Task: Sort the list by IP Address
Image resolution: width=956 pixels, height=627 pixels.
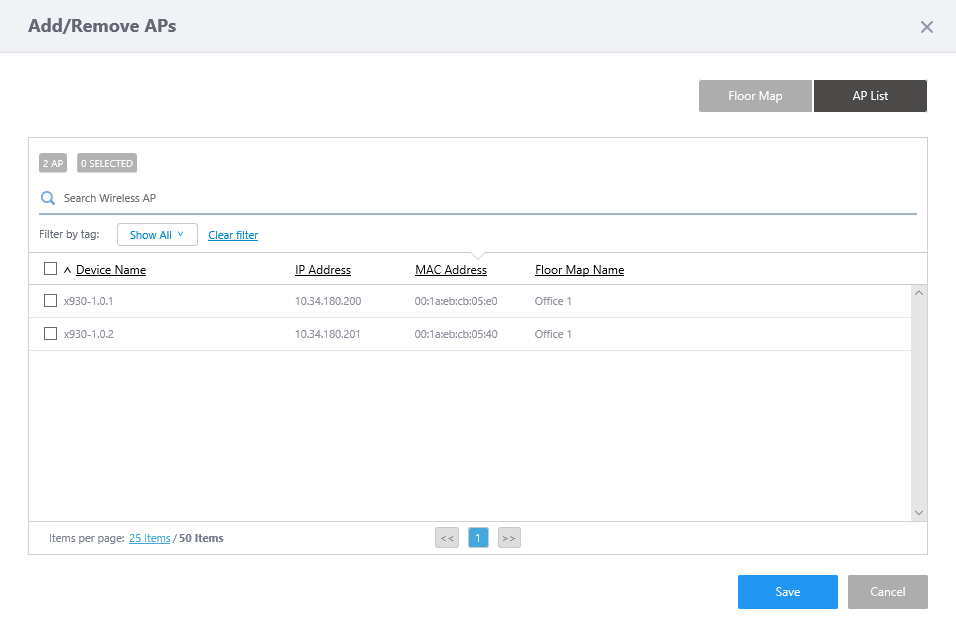Action: [323, 270]
